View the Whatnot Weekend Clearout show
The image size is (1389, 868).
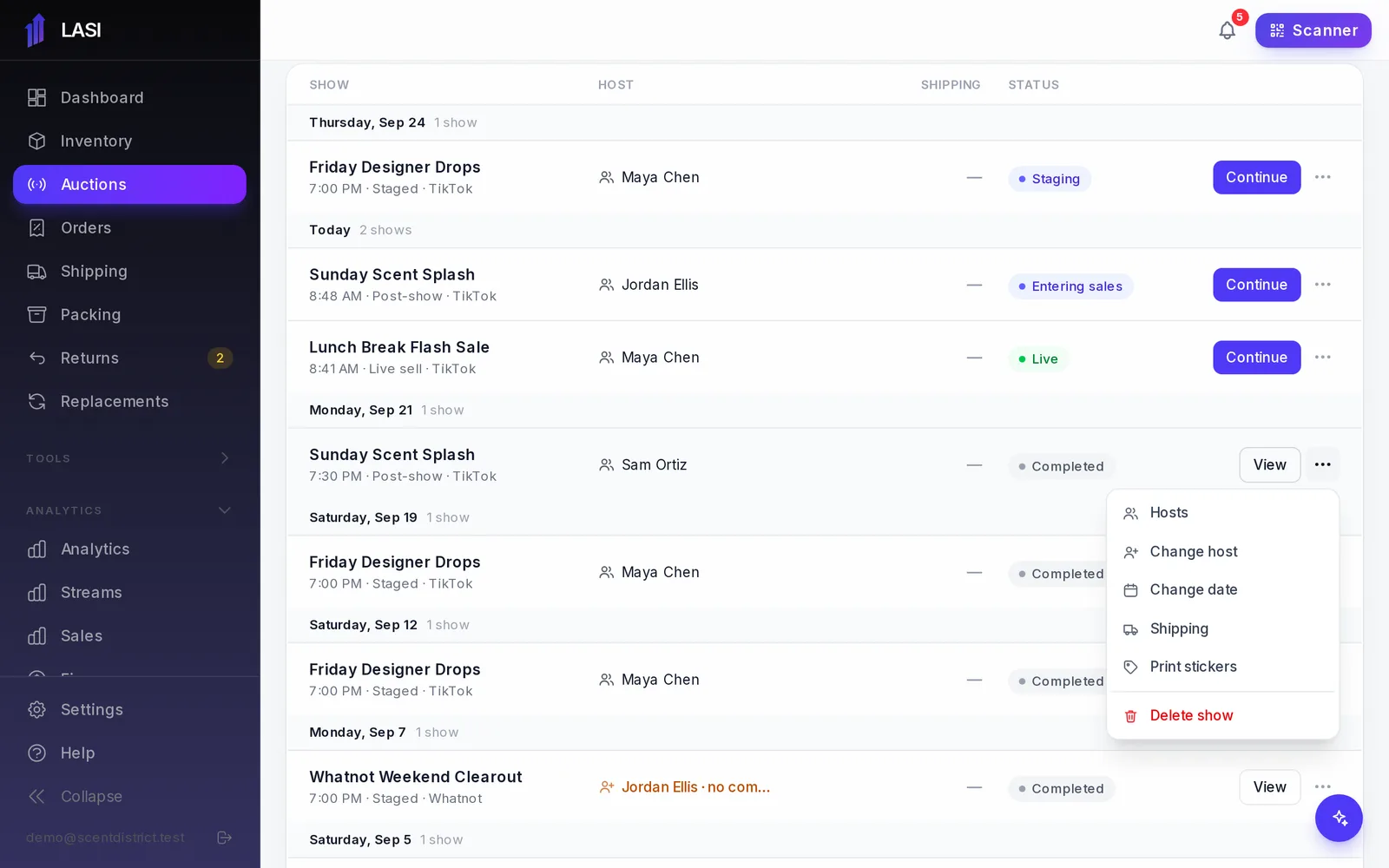1269,787
